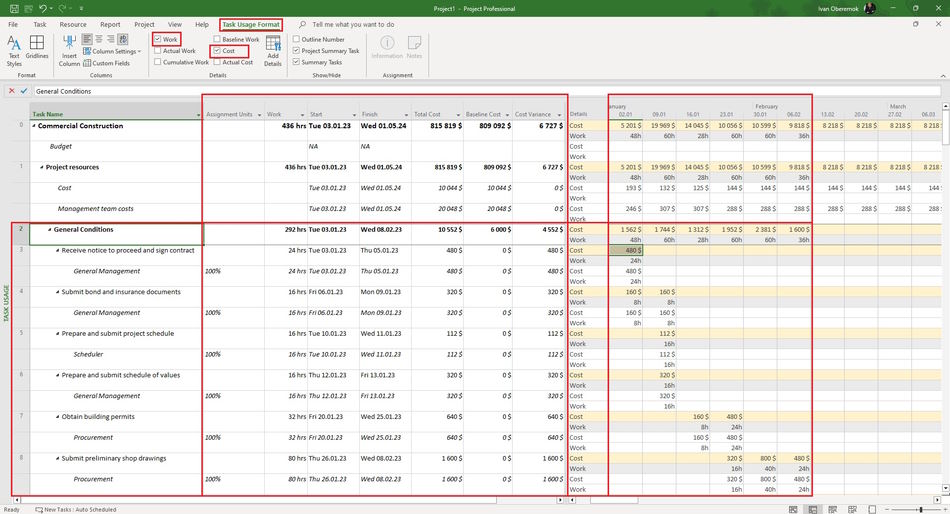Open the Column Settings dropdown
The height and width of the screenshot is (514, 950).
click(x=112, y=52)
